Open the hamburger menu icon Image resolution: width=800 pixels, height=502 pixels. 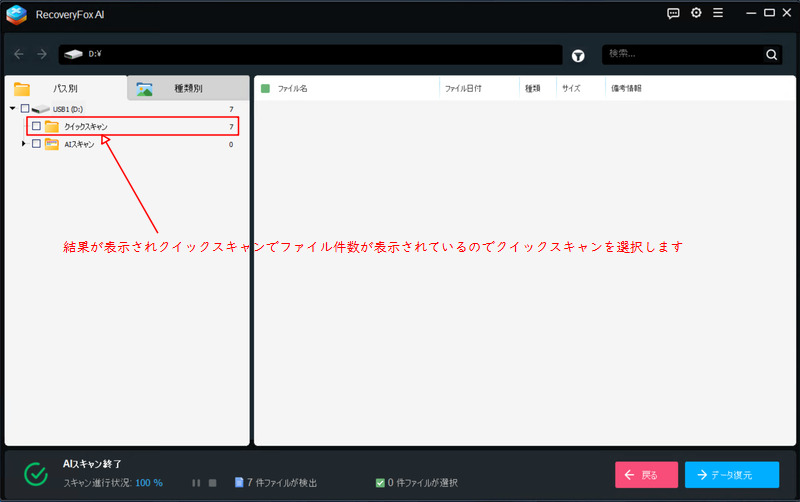717,13
